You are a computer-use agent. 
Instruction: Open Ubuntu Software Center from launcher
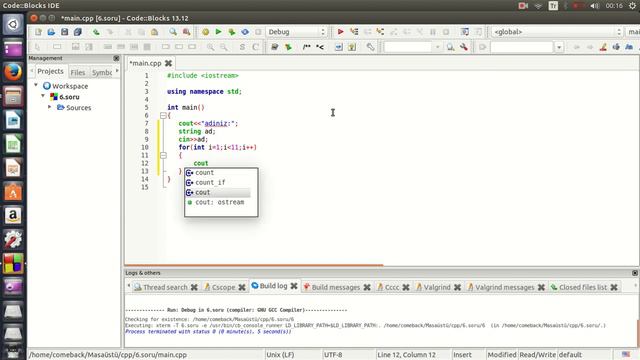[13, 191]
